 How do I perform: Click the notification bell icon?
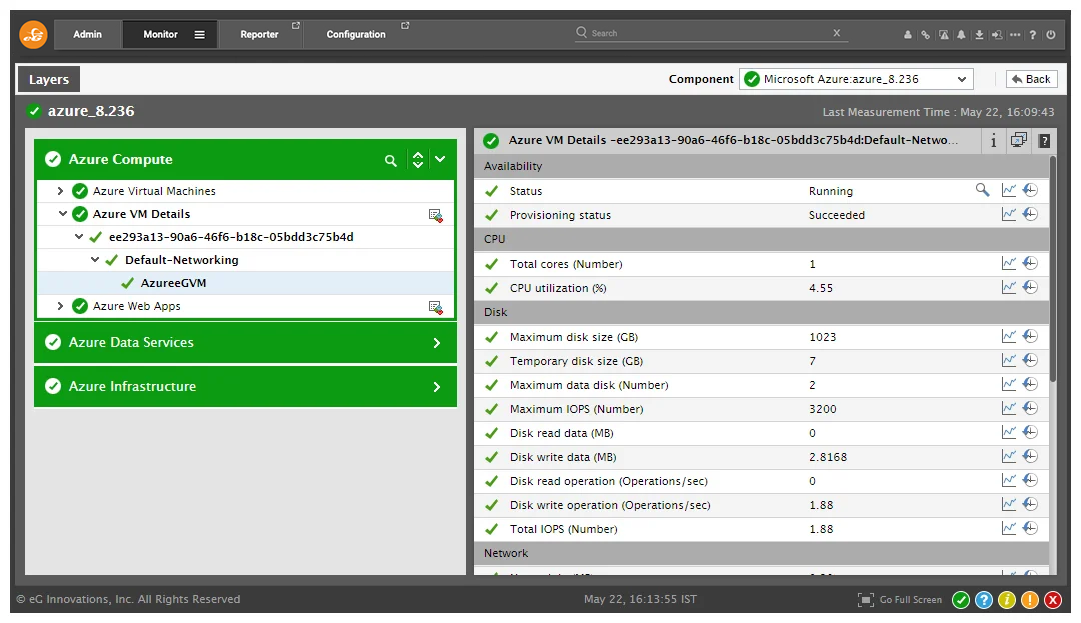961,34
